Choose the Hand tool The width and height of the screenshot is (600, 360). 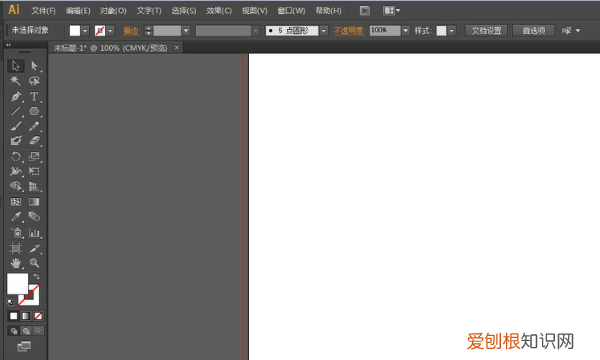tap(16, 263)
